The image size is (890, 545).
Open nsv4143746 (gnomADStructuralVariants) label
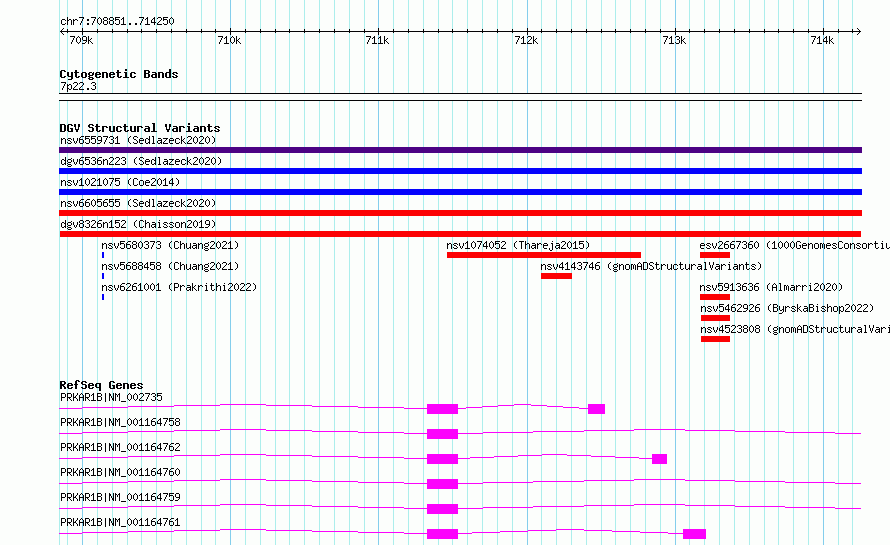pyautogui.click(x=651, y=266)
